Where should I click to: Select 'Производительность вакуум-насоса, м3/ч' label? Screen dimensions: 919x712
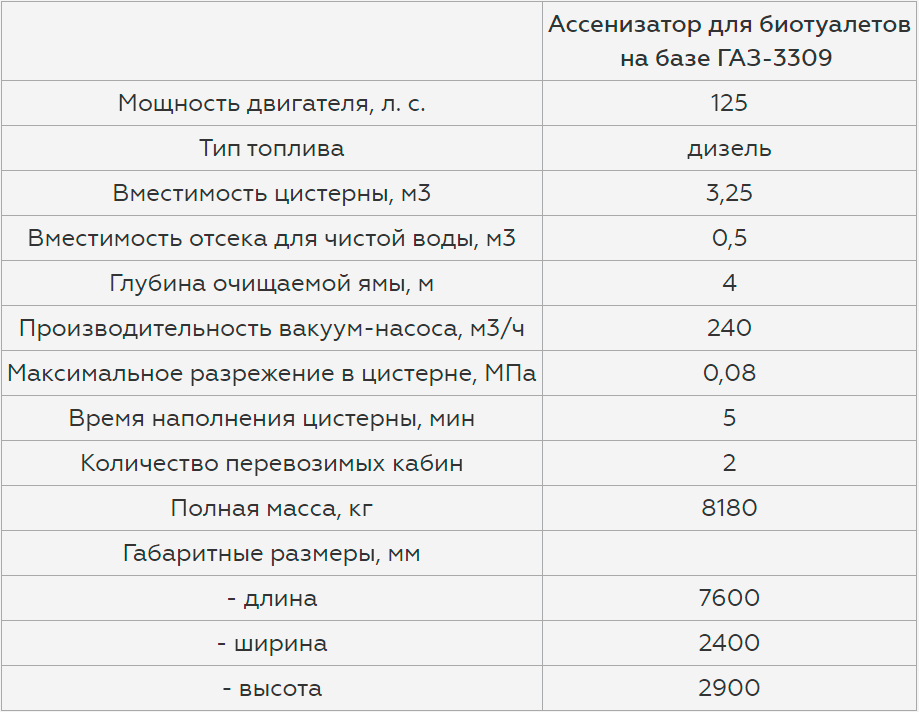(272, 329)
